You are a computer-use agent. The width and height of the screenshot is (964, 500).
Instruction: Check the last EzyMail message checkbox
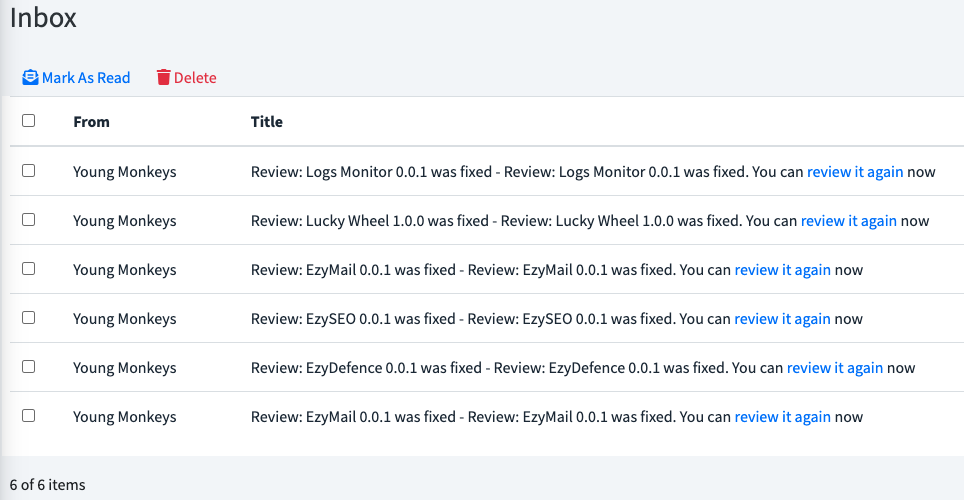click(28, 416)
